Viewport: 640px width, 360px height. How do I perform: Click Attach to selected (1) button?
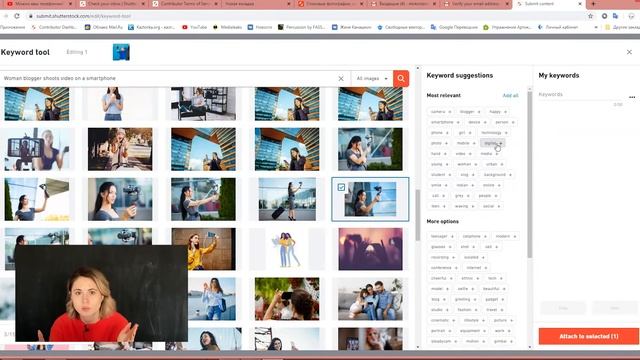[x=589, y=336]
